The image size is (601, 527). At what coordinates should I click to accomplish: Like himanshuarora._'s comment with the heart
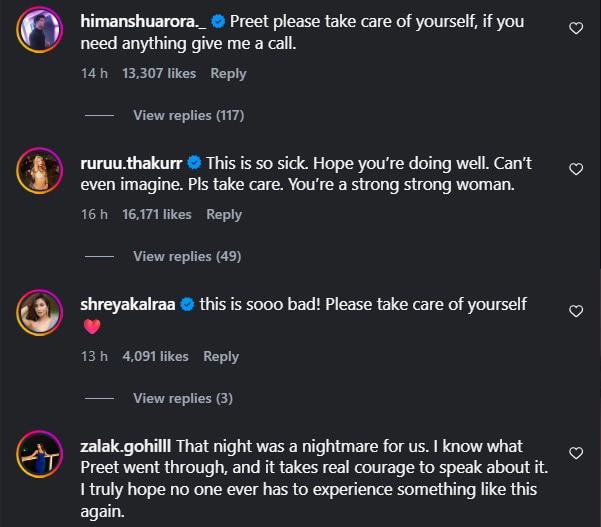tap(576, 28)
